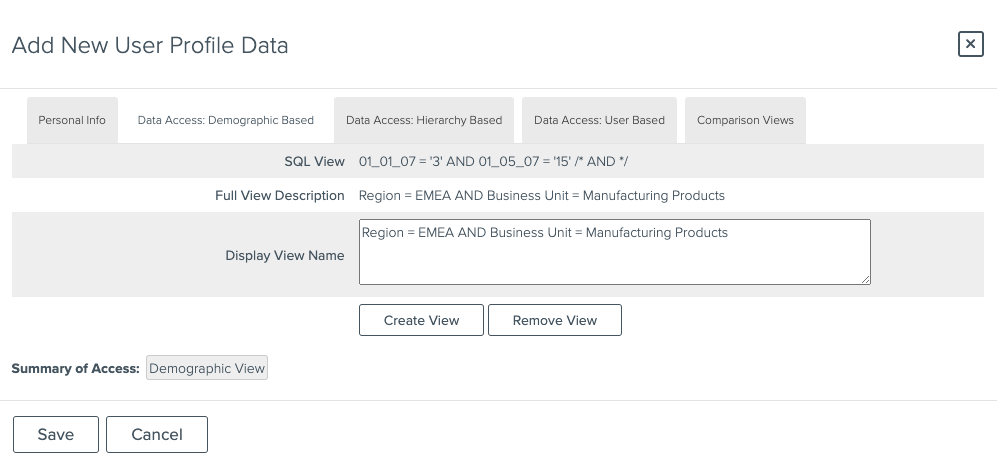The width and height of the screenshot is (997, 467).
Task: Save the new user profile data
Action: coord(56,434)
